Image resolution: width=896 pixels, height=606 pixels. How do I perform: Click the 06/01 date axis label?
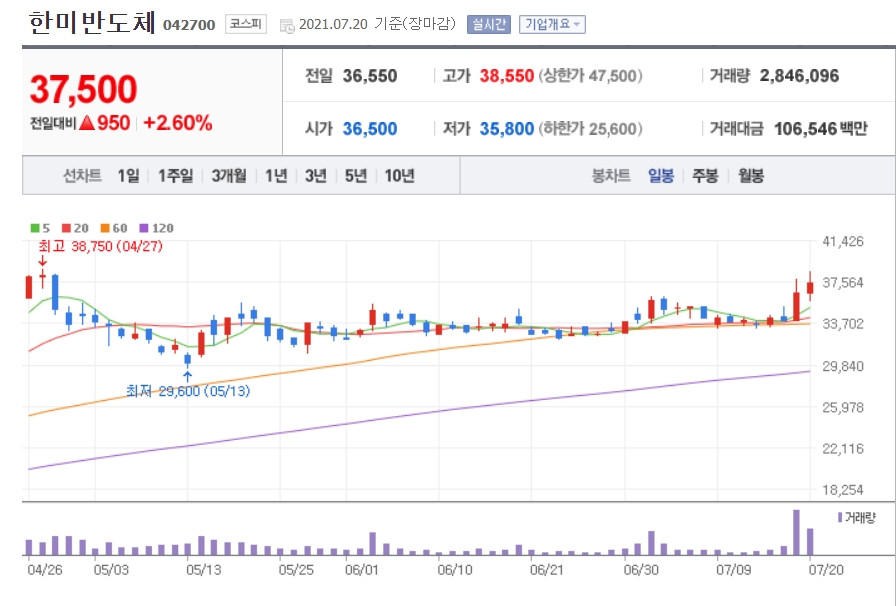[x=362, y=570]
